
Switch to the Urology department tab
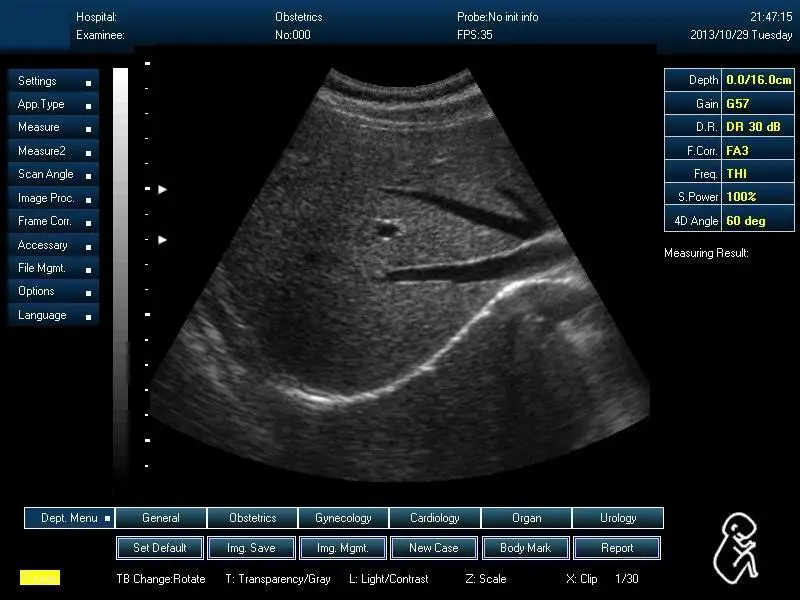point(618,518)
